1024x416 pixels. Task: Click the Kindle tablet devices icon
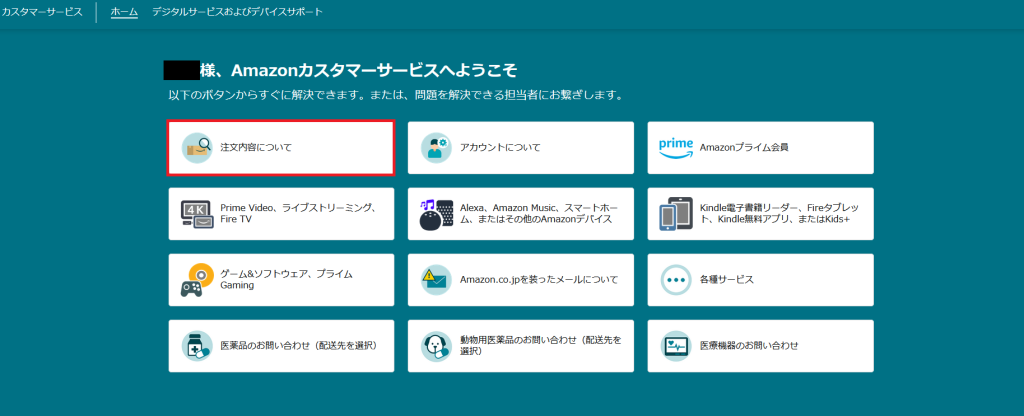(x=676, y=214)
